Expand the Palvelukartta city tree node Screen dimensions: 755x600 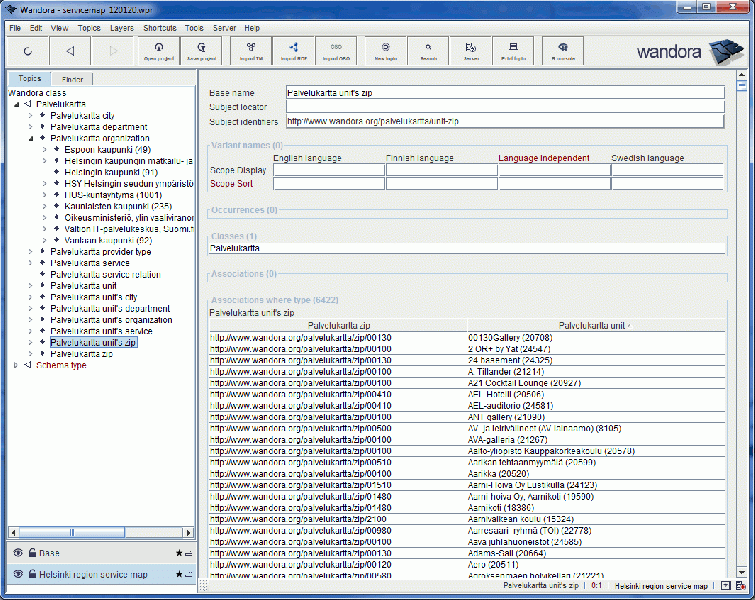pos(30,116)
